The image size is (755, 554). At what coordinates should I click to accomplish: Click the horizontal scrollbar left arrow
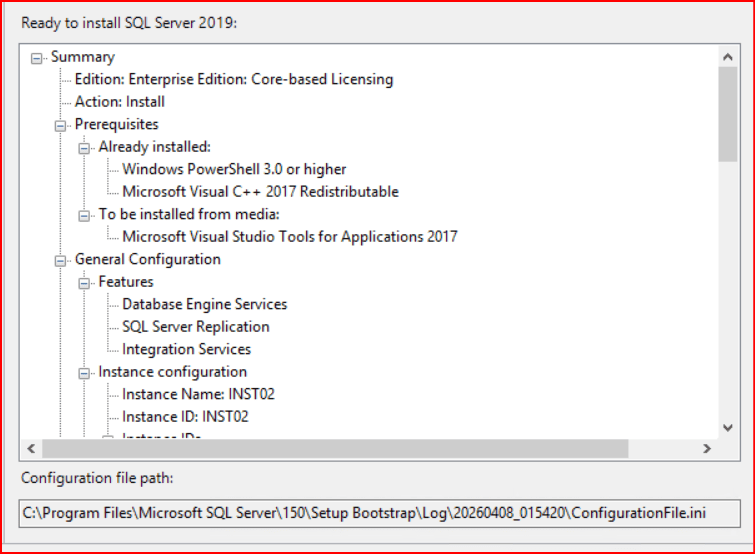click(x=30, y=449)
